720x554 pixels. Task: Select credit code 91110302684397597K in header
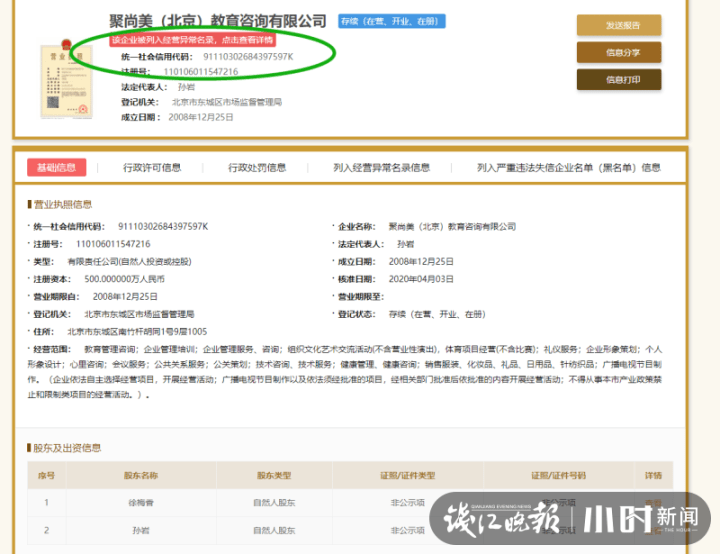[248, 57]
